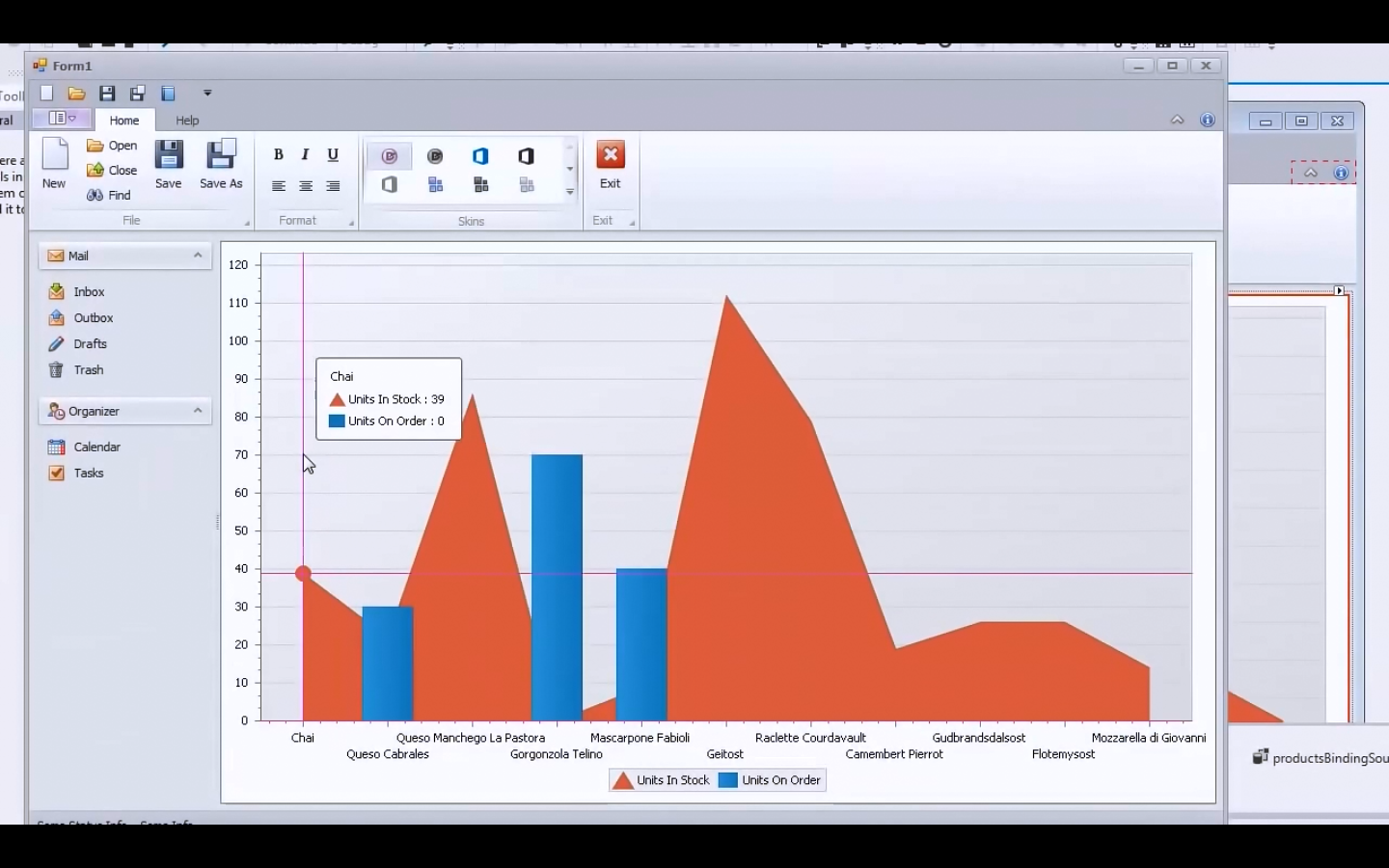Click productsBindingSource component in background designer

[1321, 758]
